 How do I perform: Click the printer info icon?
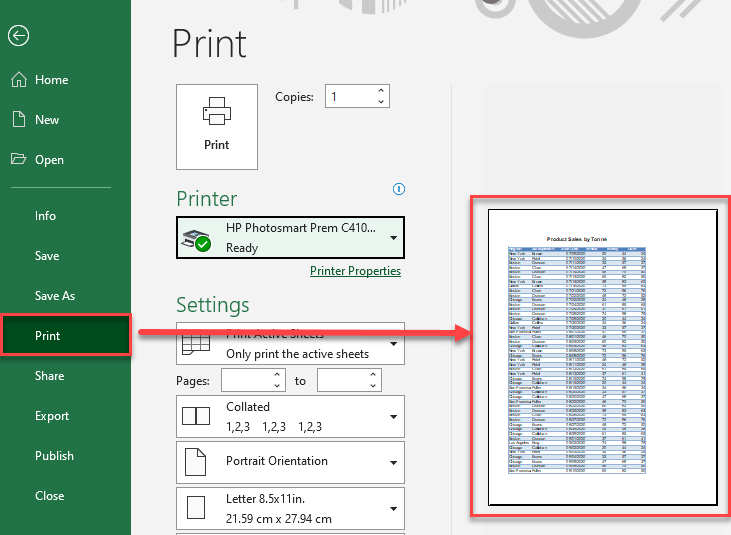pos(399,189)
